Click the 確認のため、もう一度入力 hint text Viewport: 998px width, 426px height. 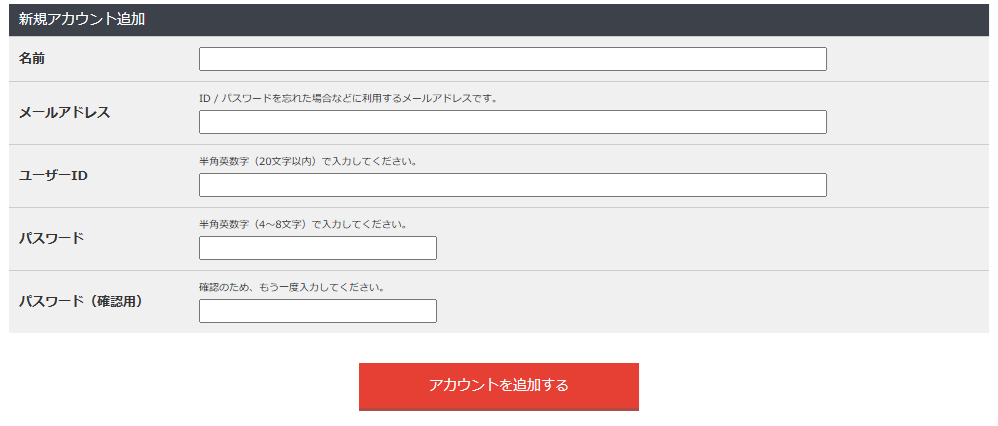292,288
